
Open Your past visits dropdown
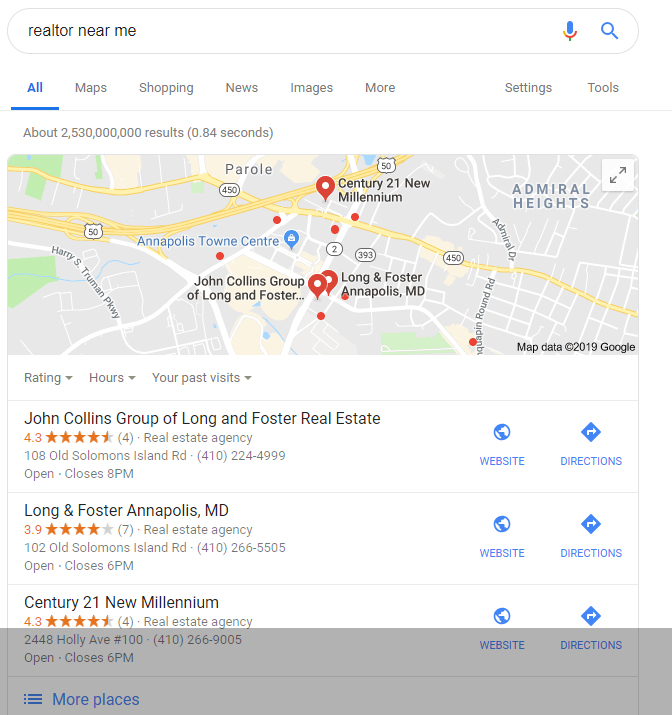[x=202, y=378]
